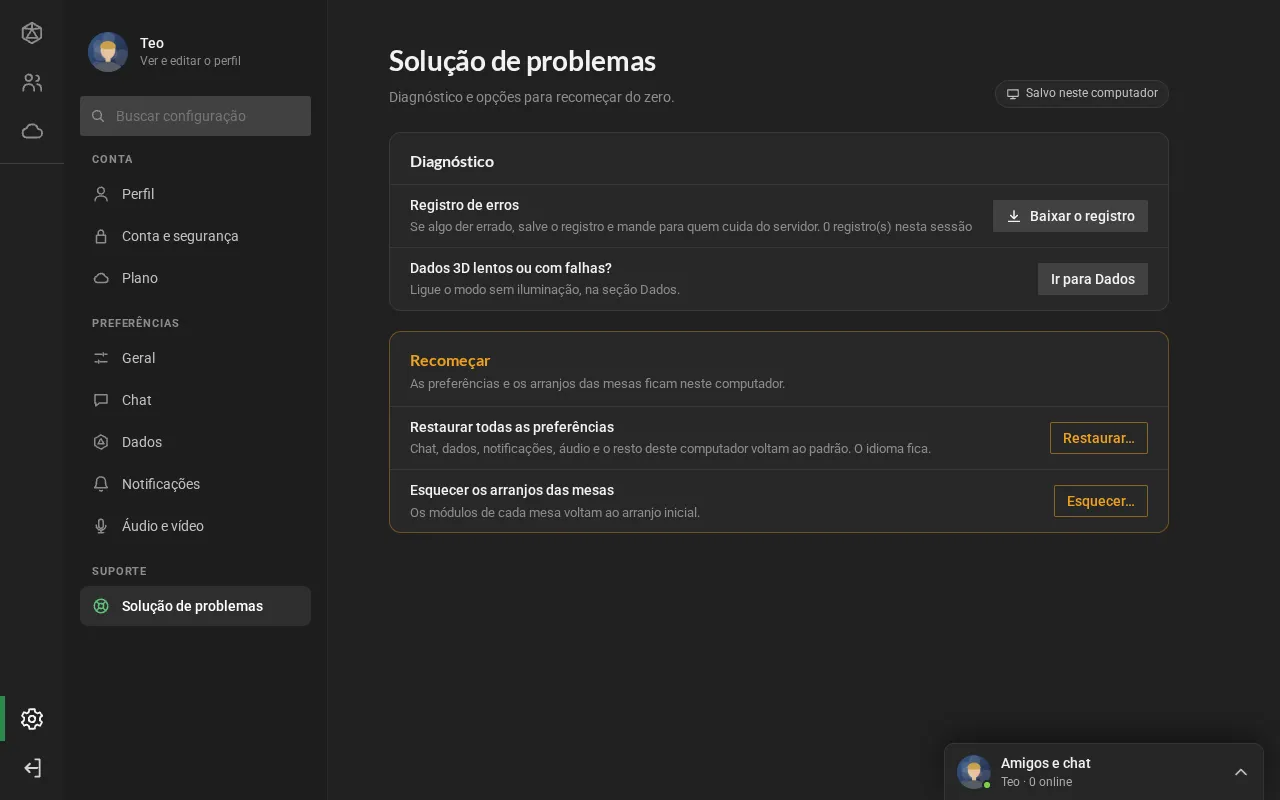1280x800 pixels.
Task: Open the Notificações preferences section
Action: click(195, 484)
